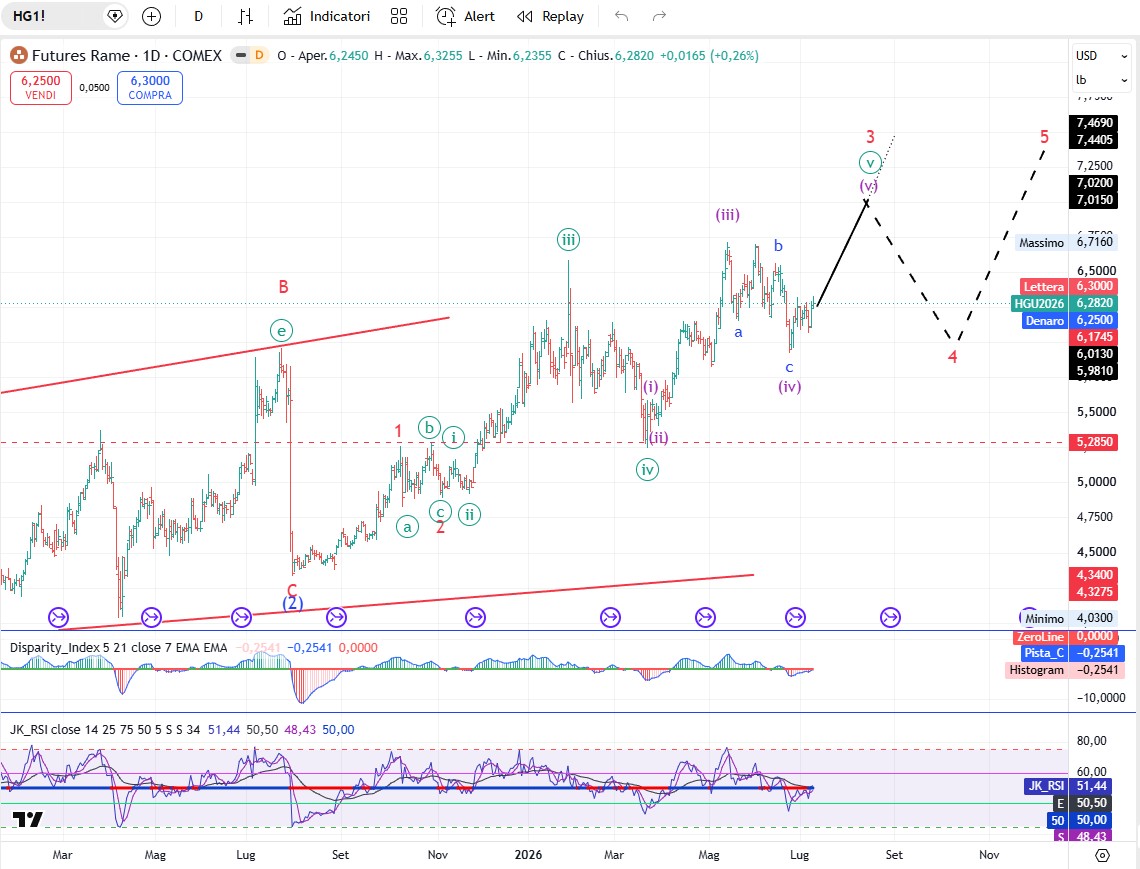Open the USD currency dropdown
The image size is (1140, 869).
pyautogui.click(x=1101, y=55)
